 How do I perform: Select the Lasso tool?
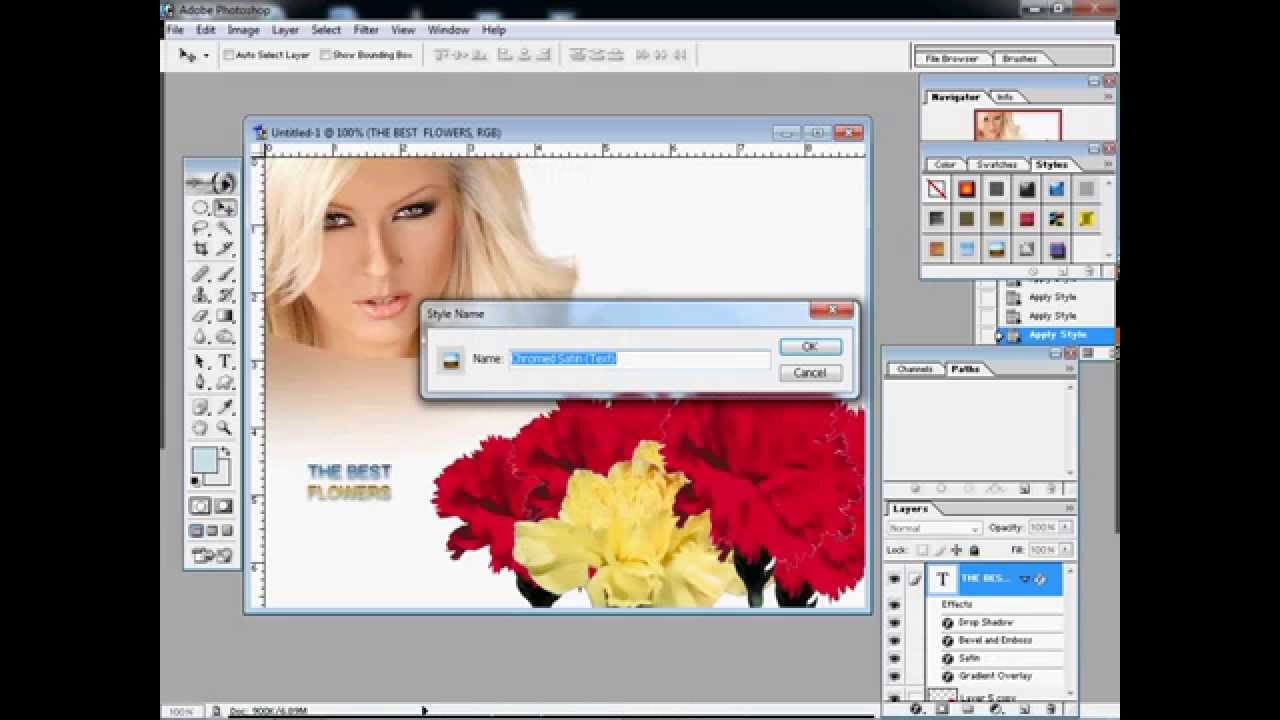click(200, 229)
